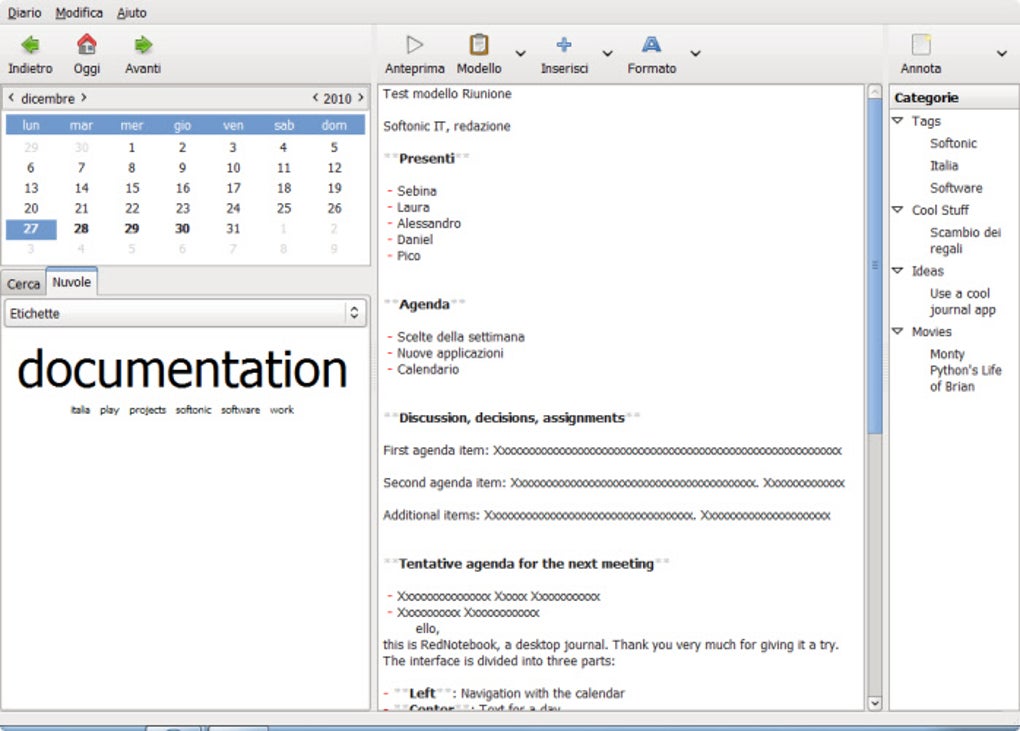Collapse the Movies category node

(x=898, y=331)
